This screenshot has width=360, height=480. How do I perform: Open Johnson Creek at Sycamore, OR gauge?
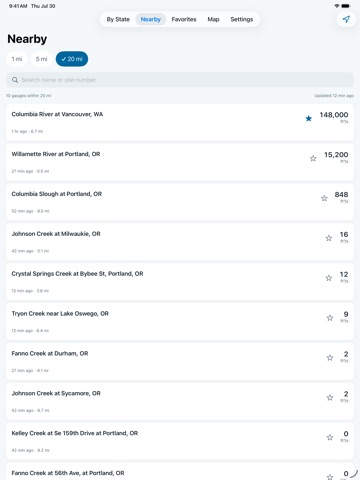coord(180,401)
